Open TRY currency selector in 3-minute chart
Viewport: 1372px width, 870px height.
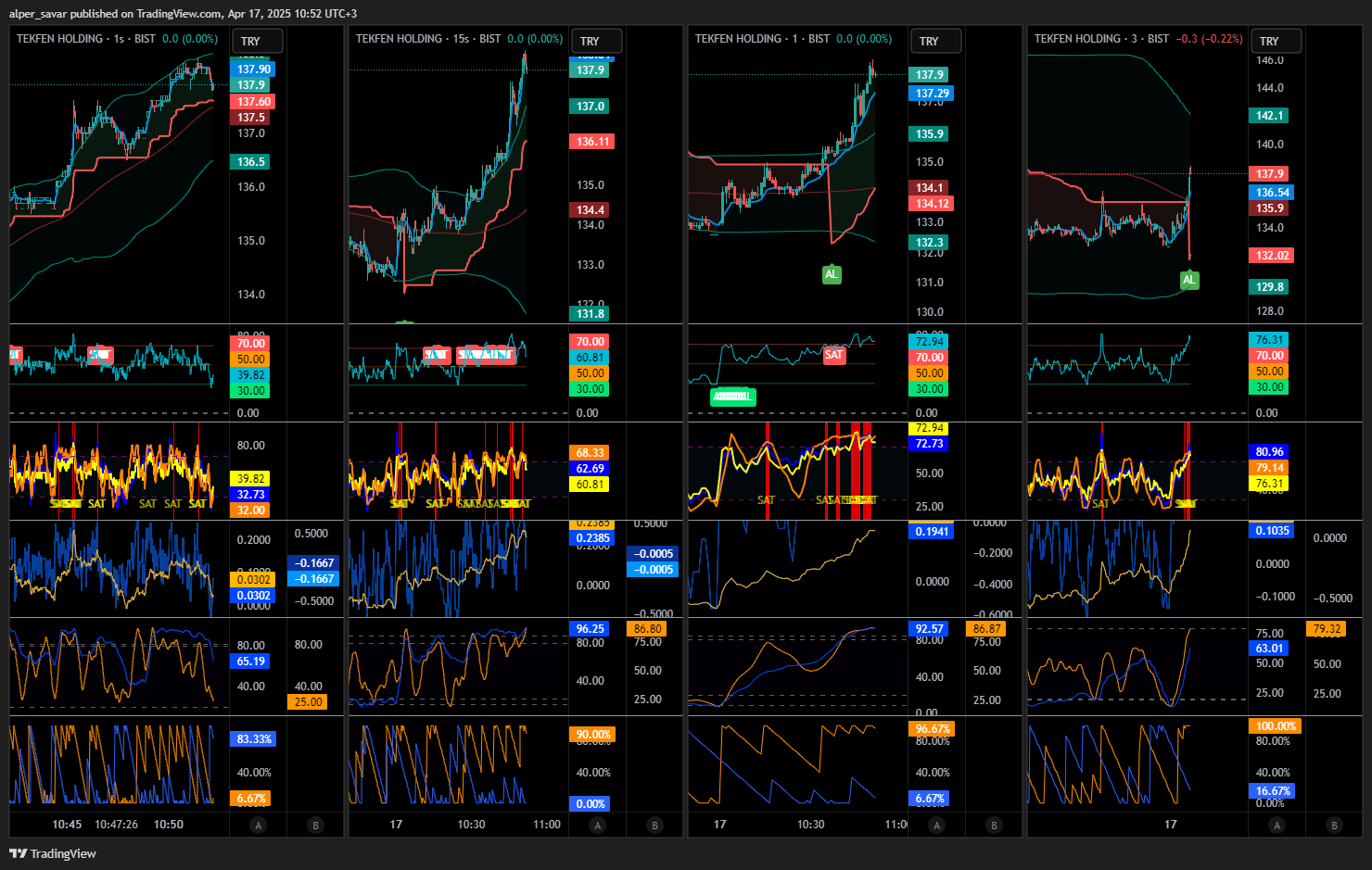tap(1276, 41)
